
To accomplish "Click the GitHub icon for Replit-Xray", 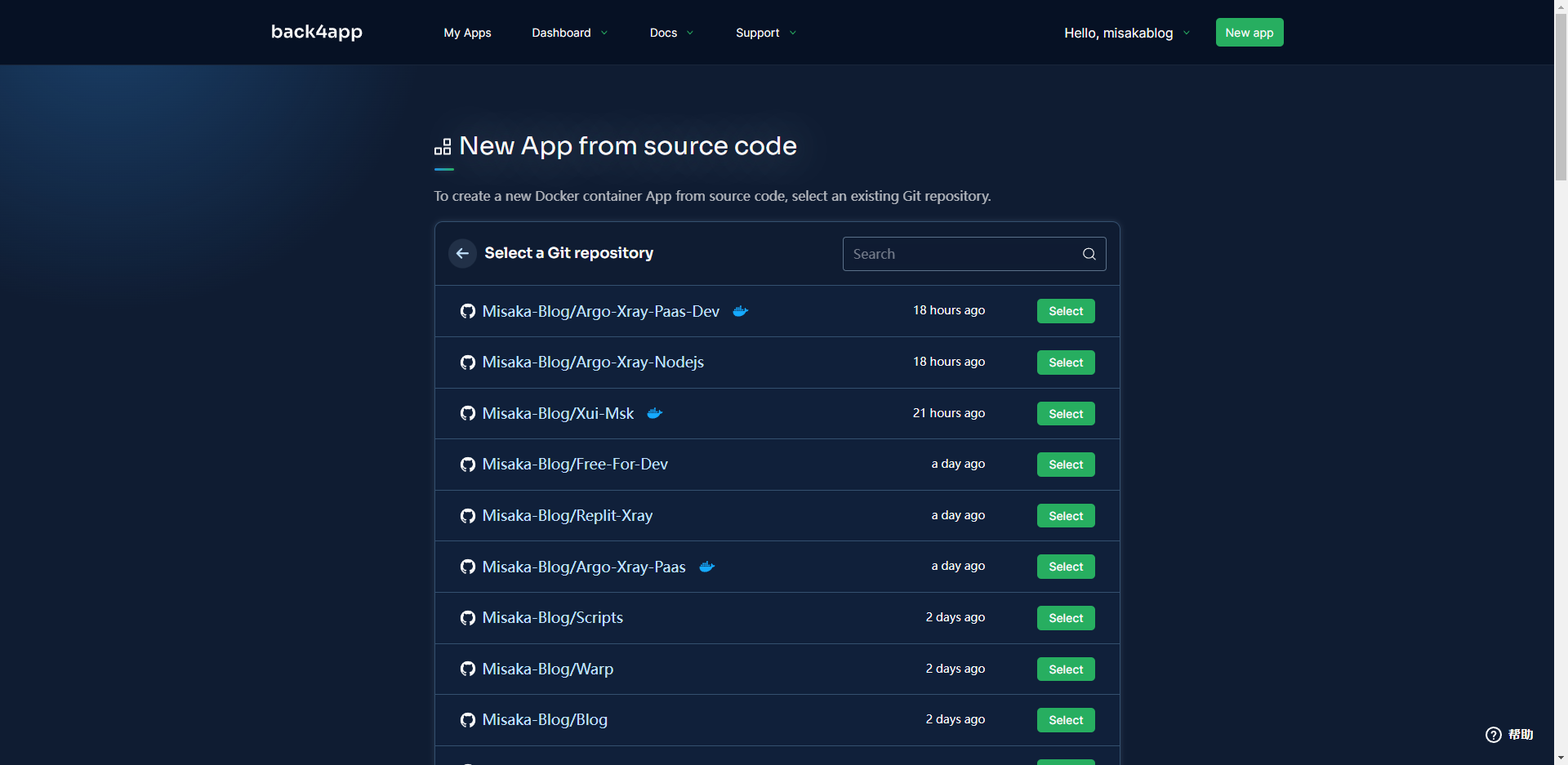I will 468,516.
